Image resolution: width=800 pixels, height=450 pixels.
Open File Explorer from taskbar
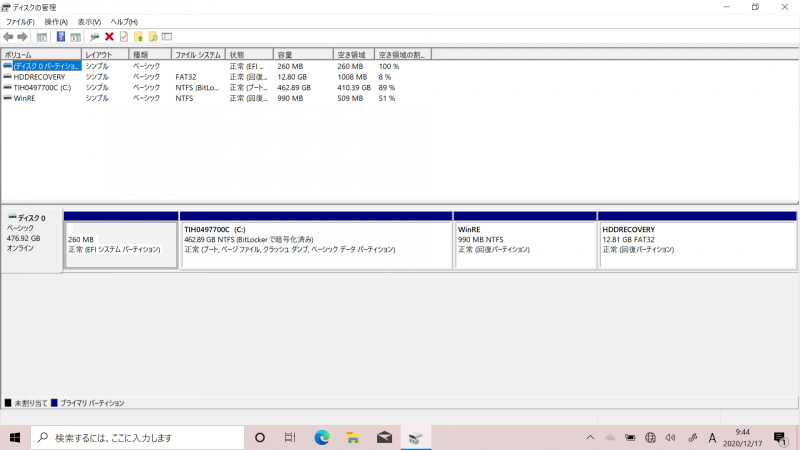click(353, 438)
